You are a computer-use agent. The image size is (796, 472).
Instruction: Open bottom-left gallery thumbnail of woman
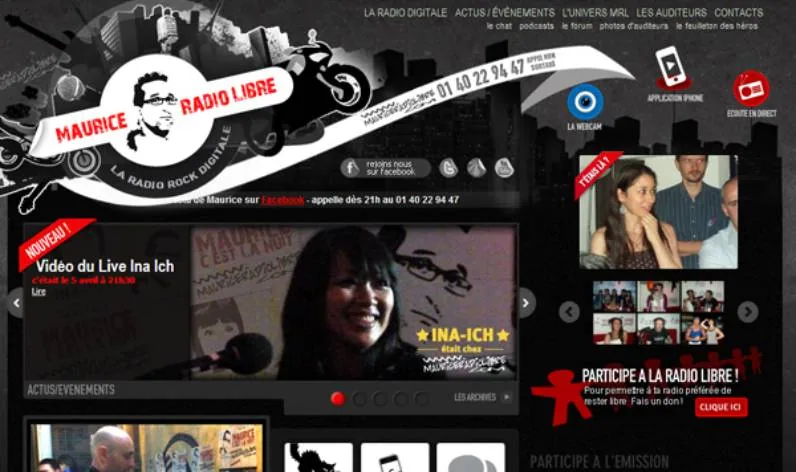(614, 329)
